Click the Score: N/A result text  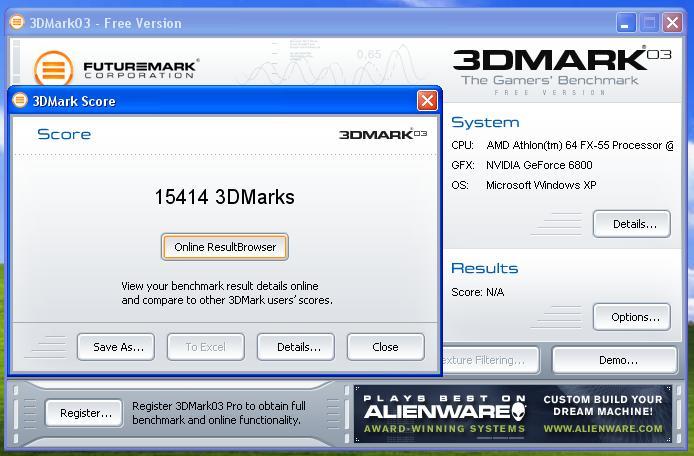pos(478,292)
